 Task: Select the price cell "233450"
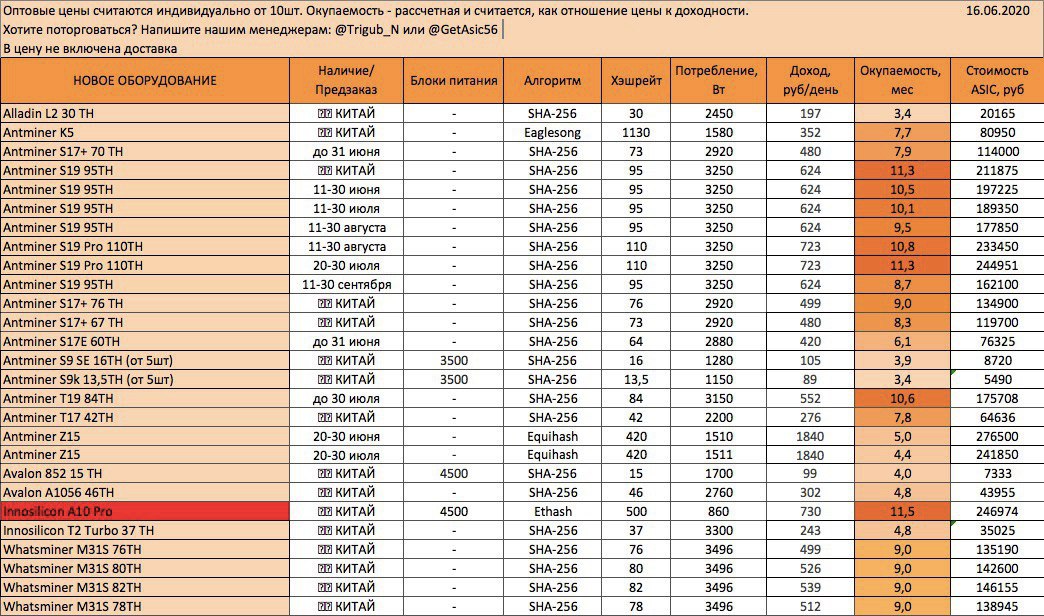pos(997,246)
